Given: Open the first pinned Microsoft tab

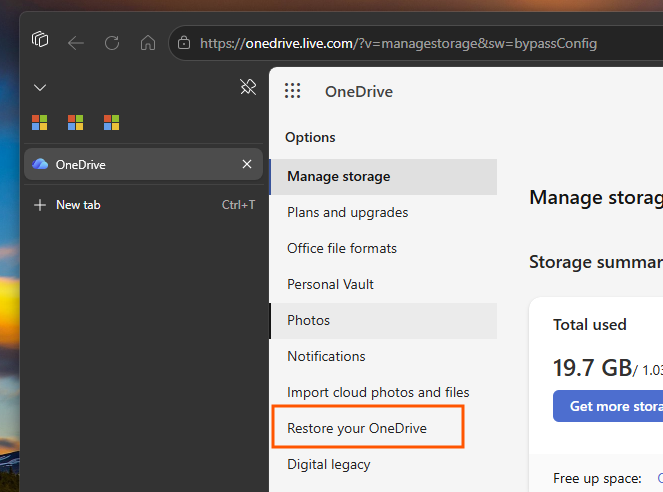Looking at the screenshot, I should click(40, 123).
